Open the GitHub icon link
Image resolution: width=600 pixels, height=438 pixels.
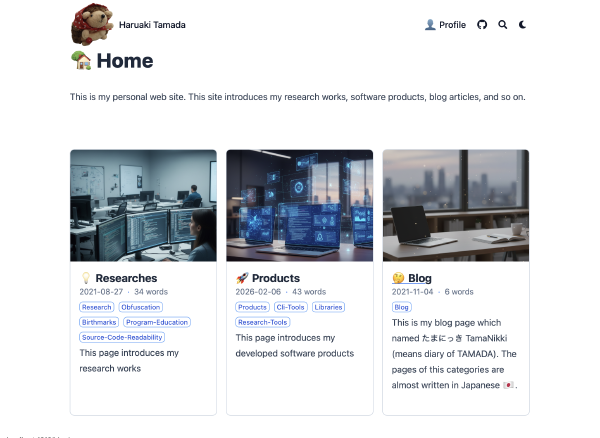[482, 25]
